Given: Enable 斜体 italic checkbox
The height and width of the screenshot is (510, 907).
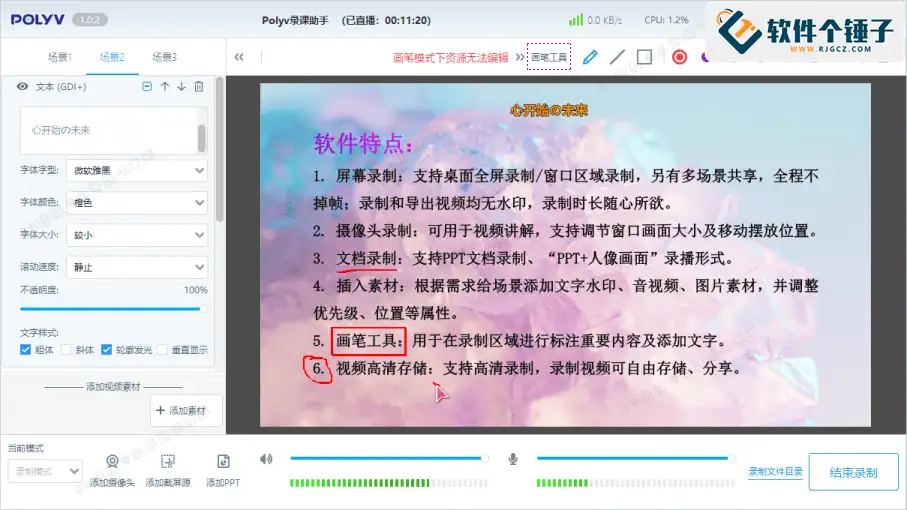Looking at the screenshot, I should click(66, 349).
